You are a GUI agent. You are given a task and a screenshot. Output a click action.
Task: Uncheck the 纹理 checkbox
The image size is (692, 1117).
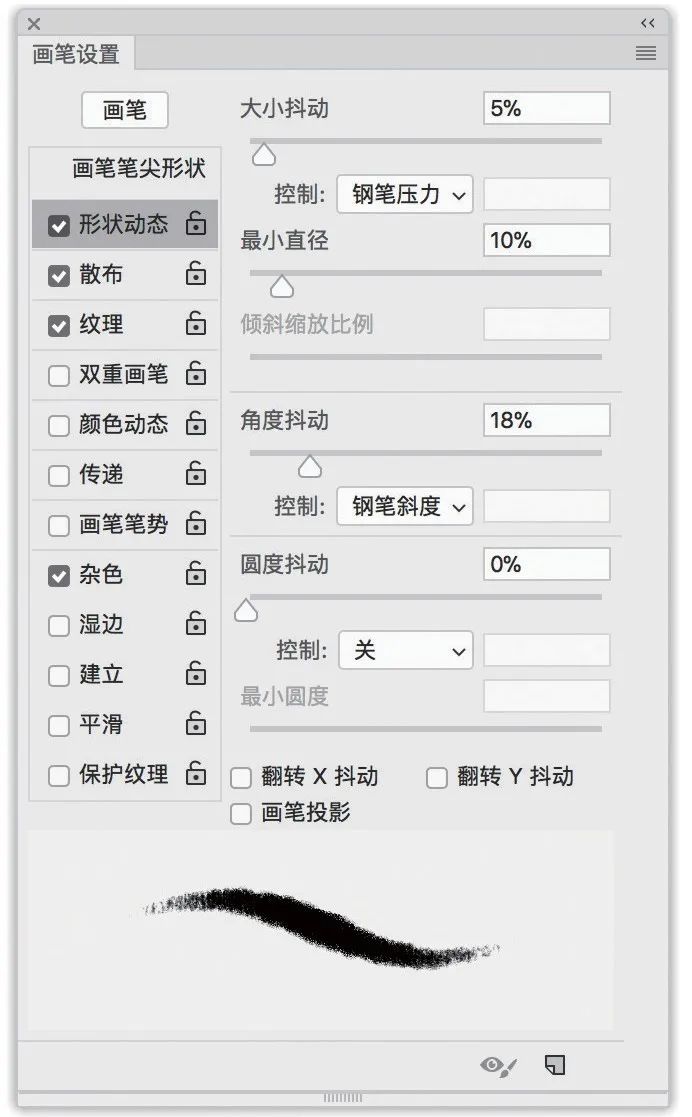click(58, 325)
